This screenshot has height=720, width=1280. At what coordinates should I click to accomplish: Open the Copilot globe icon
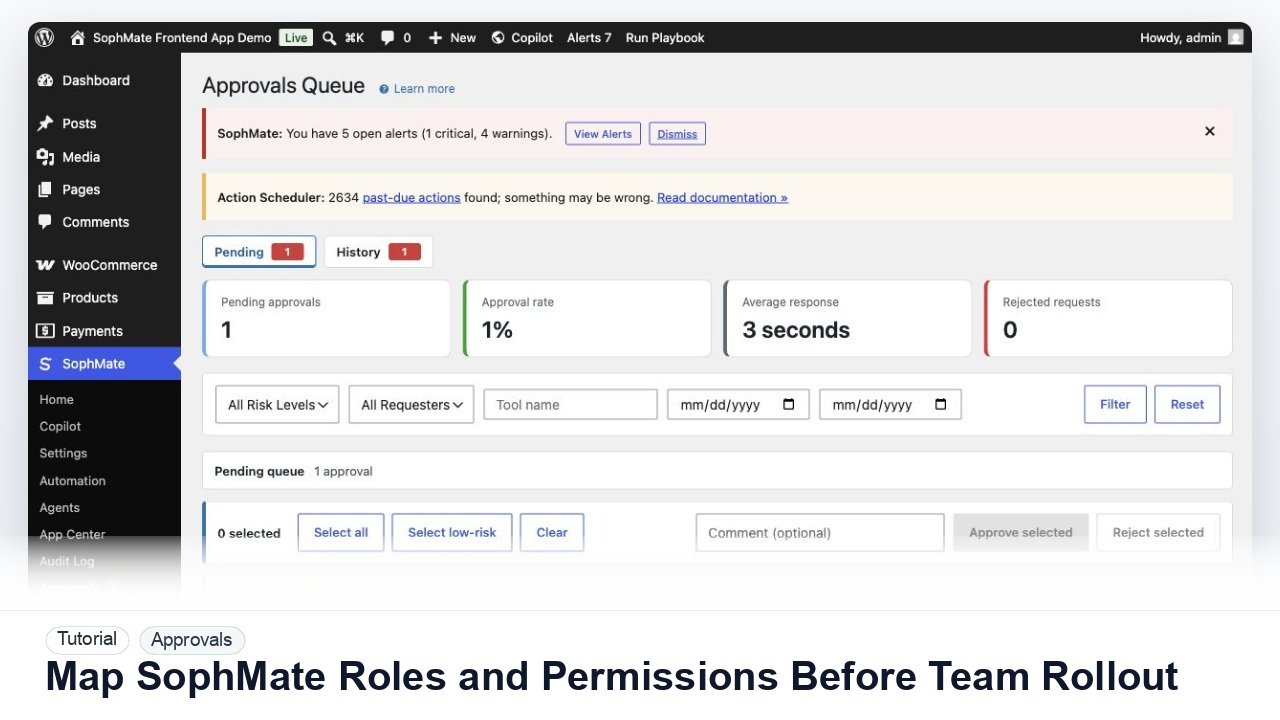pyautogui.click(x=498, y=38)
